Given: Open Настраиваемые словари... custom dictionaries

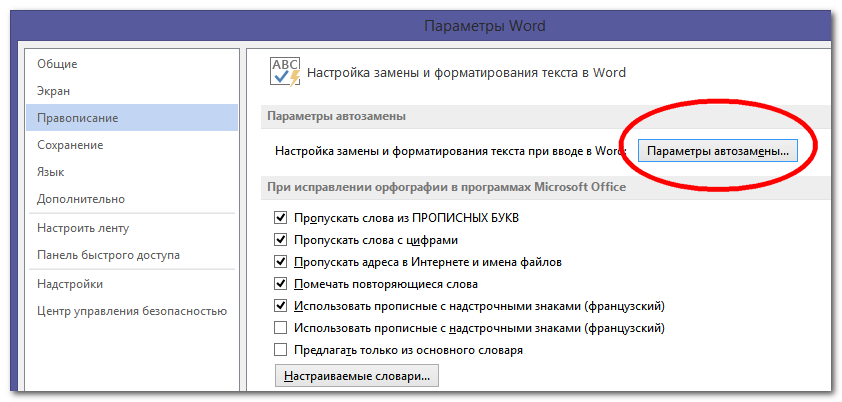Looking at the screenshot, I should click(357, 377).
